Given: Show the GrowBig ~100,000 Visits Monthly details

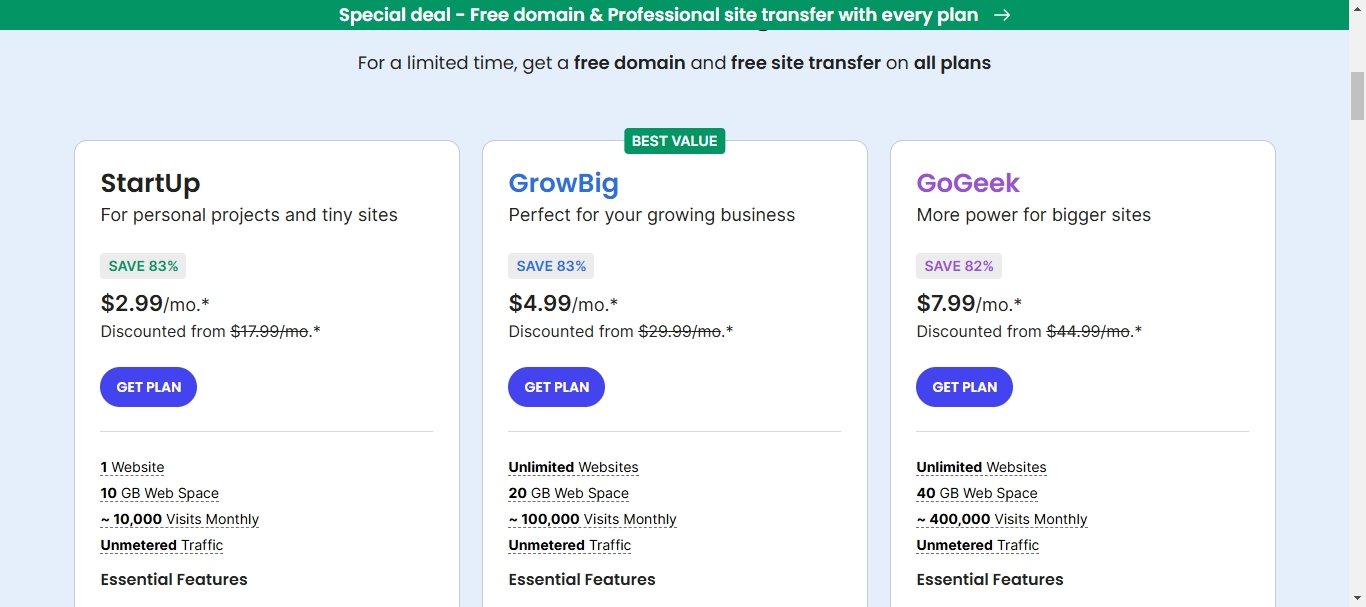Looking at the screenshot, I should click(592, 519).
